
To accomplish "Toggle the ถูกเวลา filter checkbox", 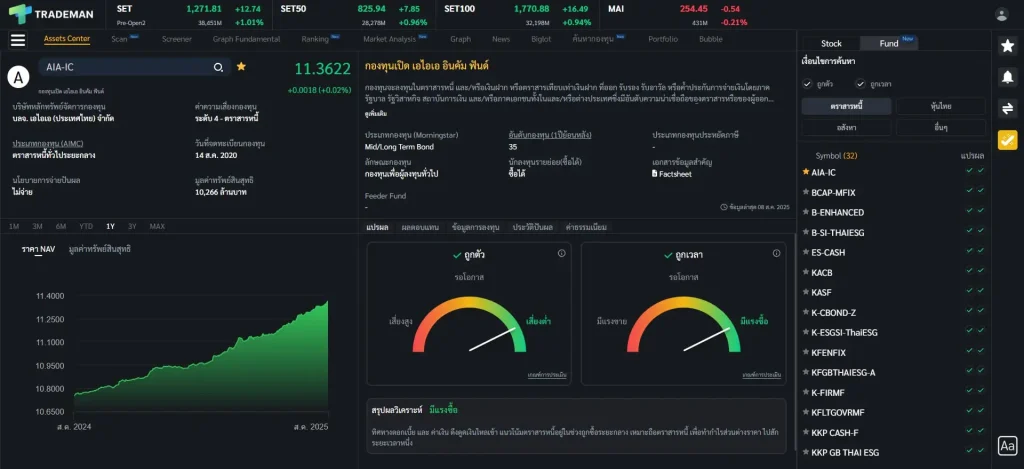I will coord(860,84).
